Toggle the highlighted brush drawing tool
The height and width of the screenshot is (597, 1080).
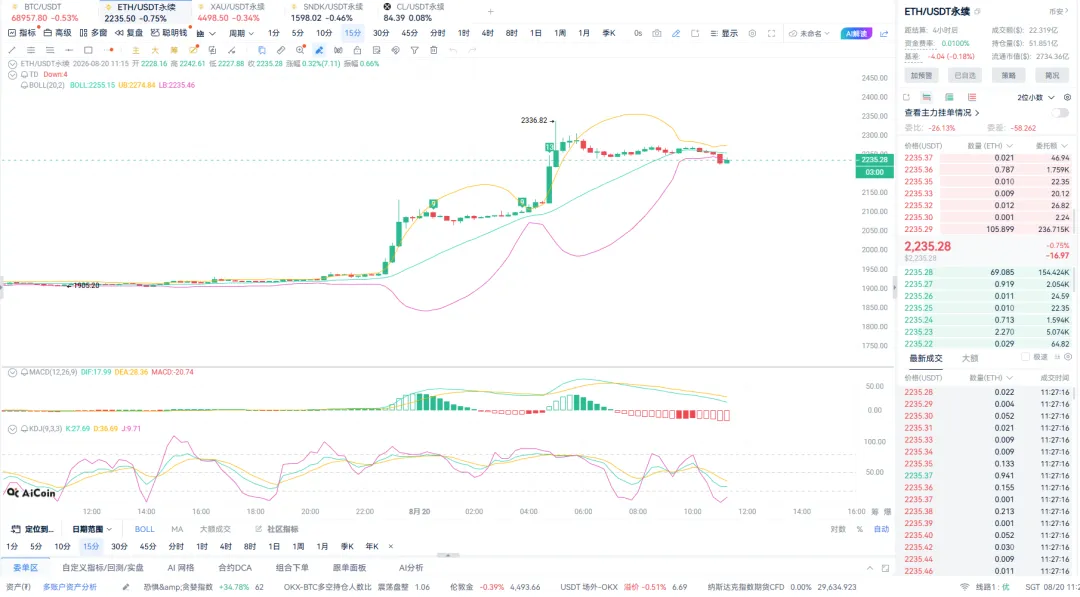coord(319,50)
